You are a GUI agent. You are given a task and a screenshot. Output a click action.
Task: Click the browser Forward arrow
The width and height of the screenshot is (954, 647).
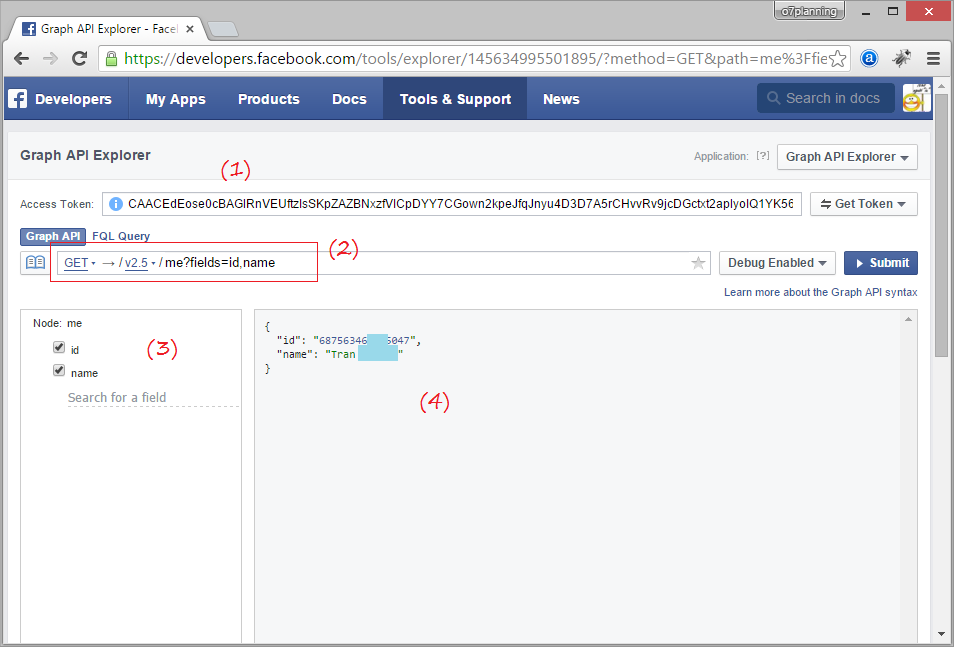(50, 58)
